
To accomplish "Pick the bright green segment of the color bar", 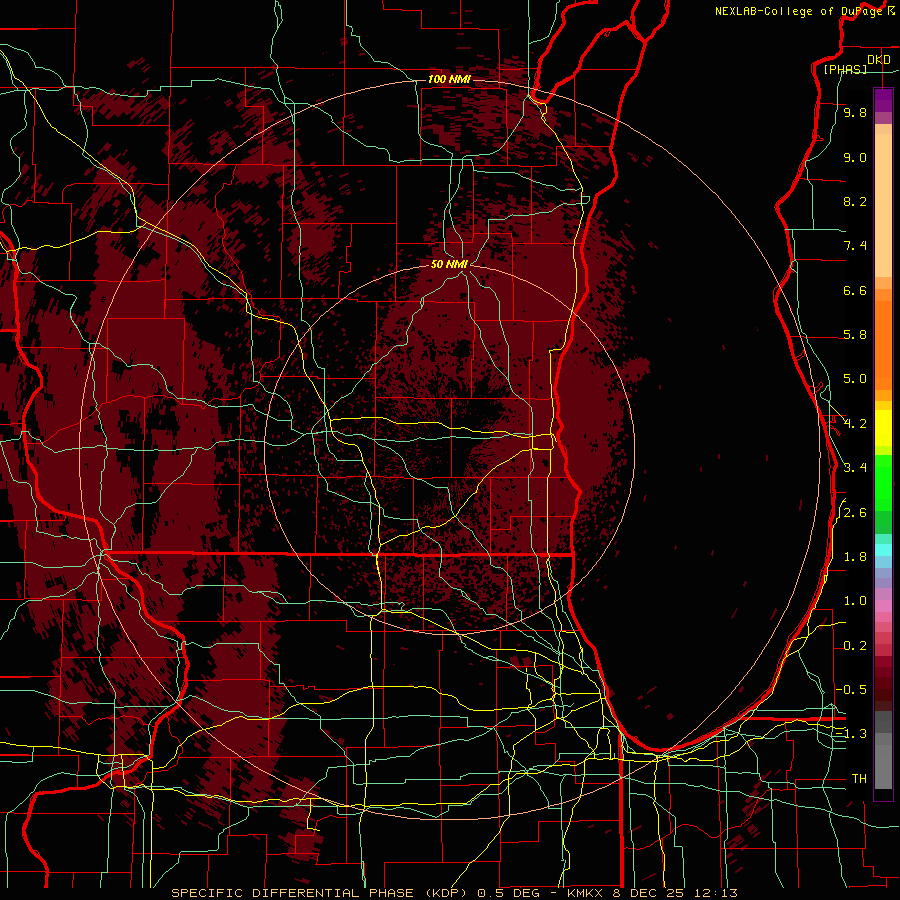I will [883, 481].
